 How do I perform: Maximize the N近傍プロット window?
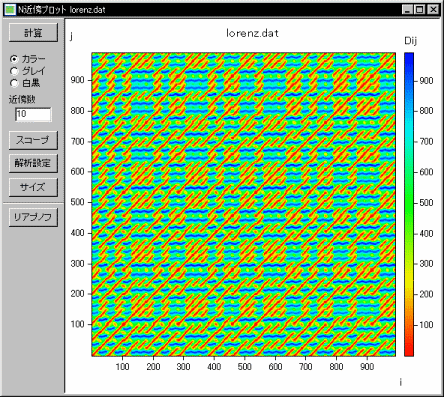[x=419, y=10]
